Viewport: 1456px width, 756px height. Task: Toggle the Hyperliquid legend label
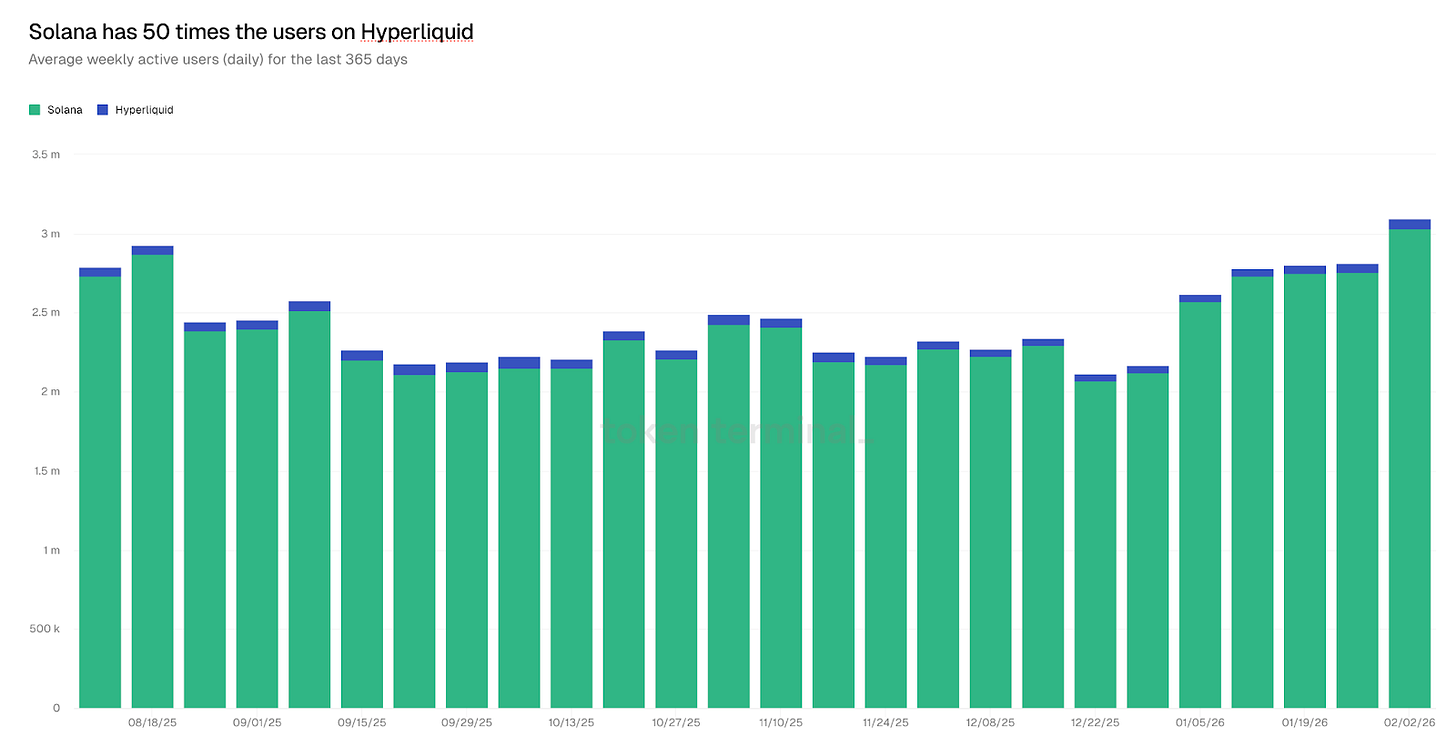tap(144, 110)
